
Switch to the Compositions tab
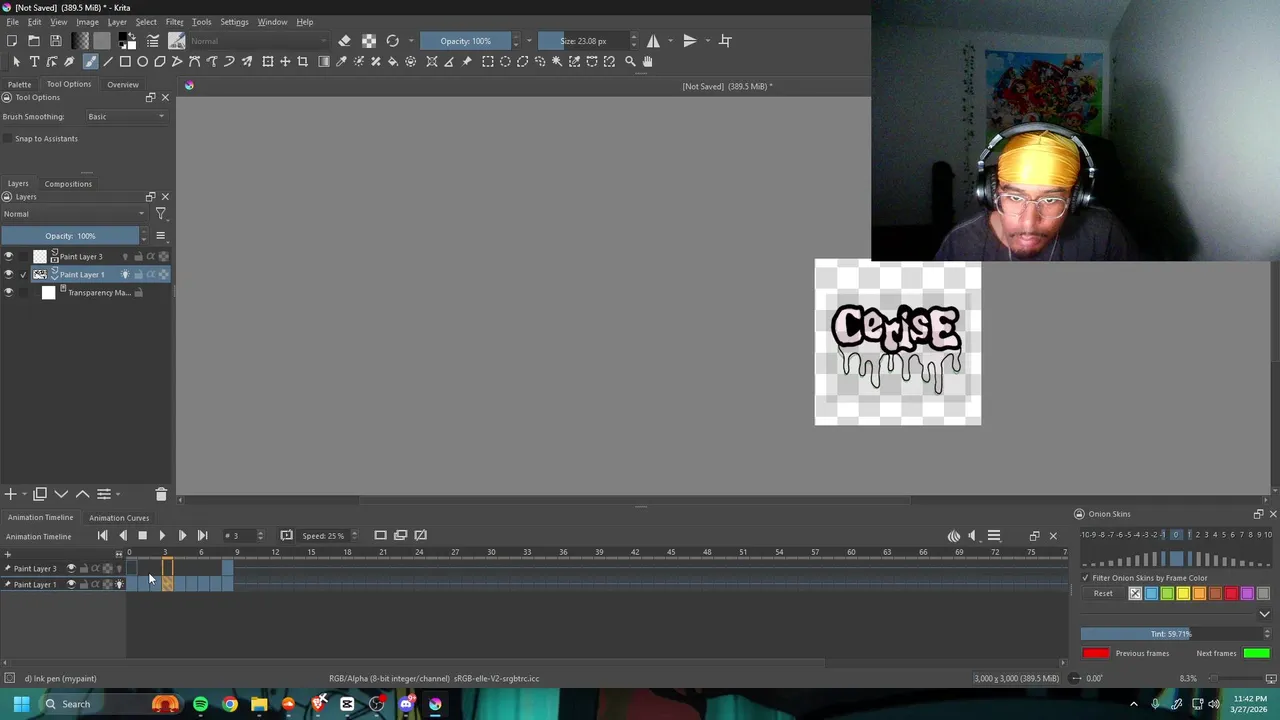(68, 184)
